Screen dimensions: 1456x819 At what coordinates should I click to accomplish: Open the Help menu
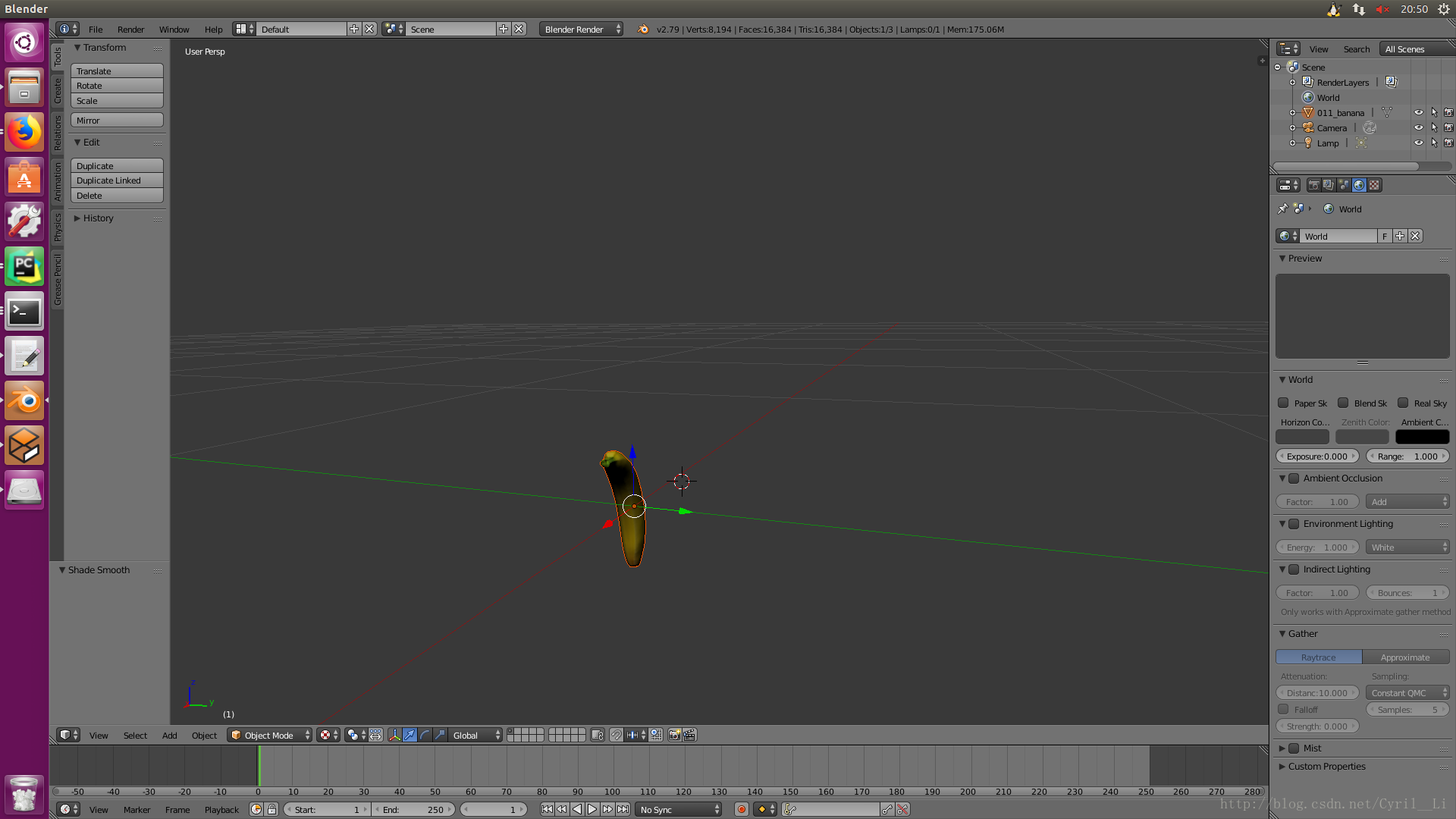click(x=213, y=29)
